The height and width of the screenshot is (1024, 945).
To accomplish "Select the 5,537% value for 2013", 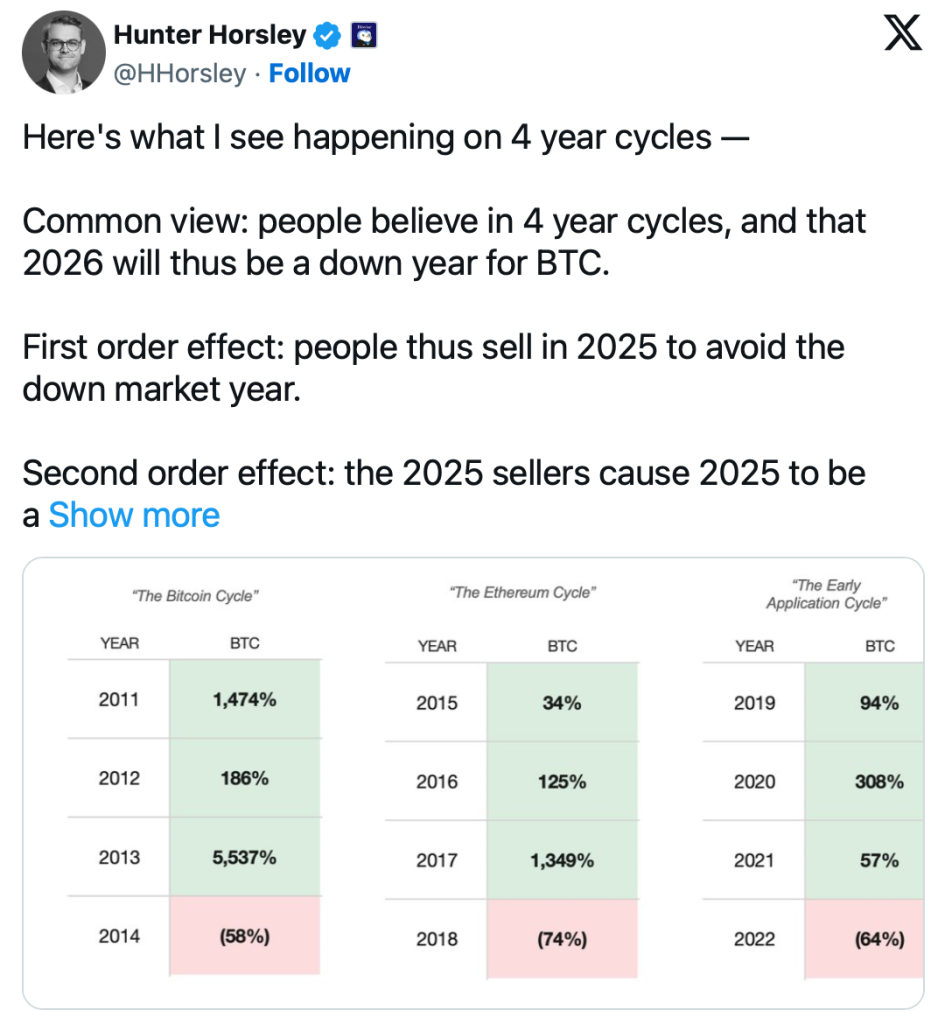I will pos(244,858).
